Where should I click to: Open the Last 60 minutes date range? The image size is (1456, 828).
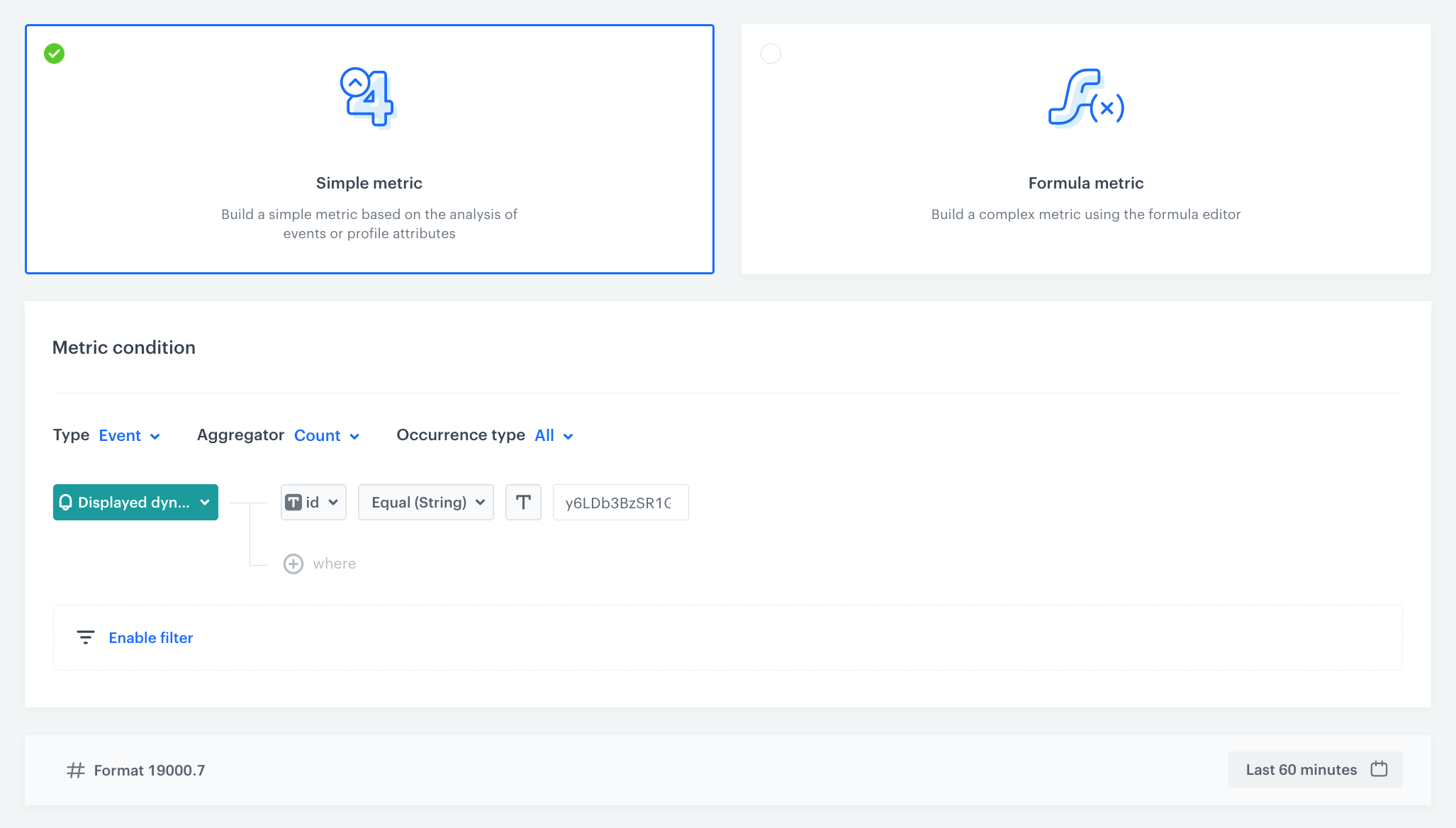click(x=1301, y=769)
